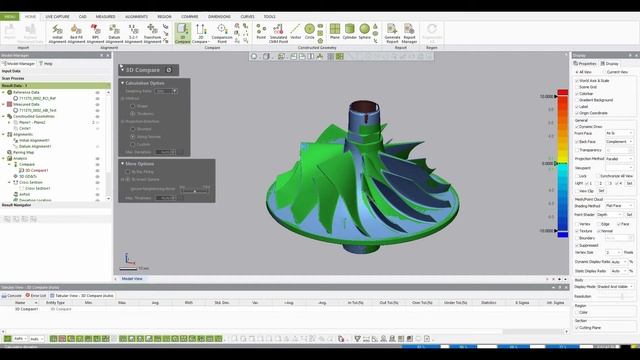Select the Shortest projection direction
This screenshot has width=640, height=360.
point(133,129)
